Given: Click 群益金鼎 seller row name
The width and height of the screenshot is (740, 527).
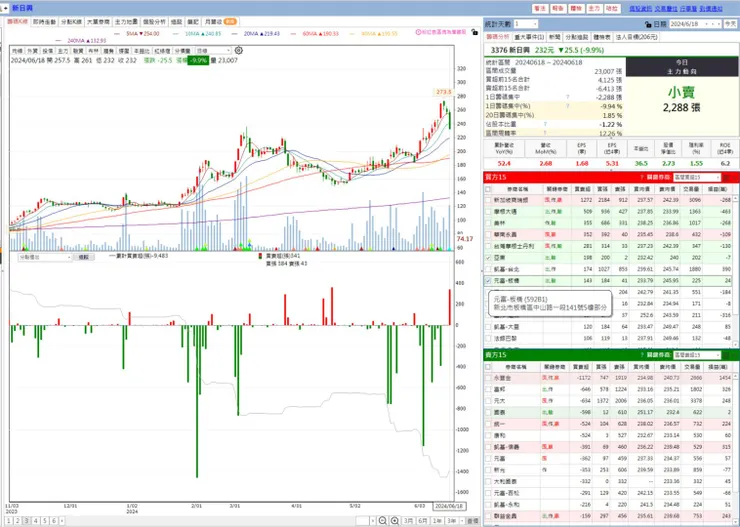Looking at the screenshot, I should click(505, 516).
